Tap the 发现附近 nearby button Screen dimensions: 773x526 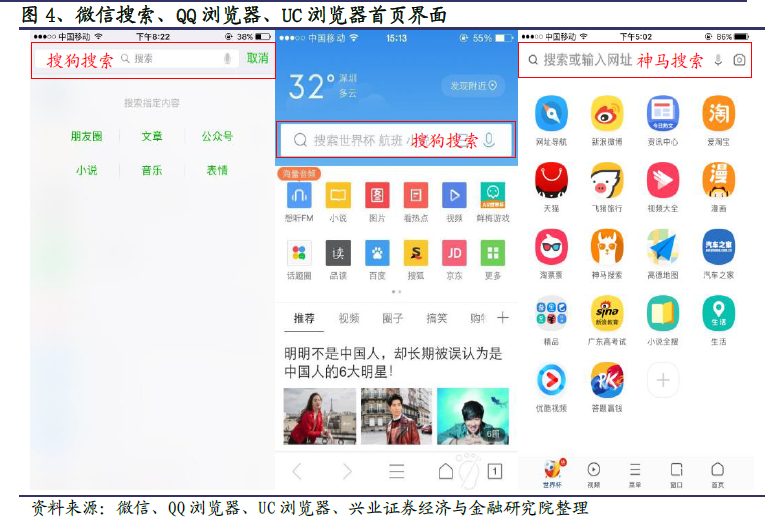(x=473, y=86)
